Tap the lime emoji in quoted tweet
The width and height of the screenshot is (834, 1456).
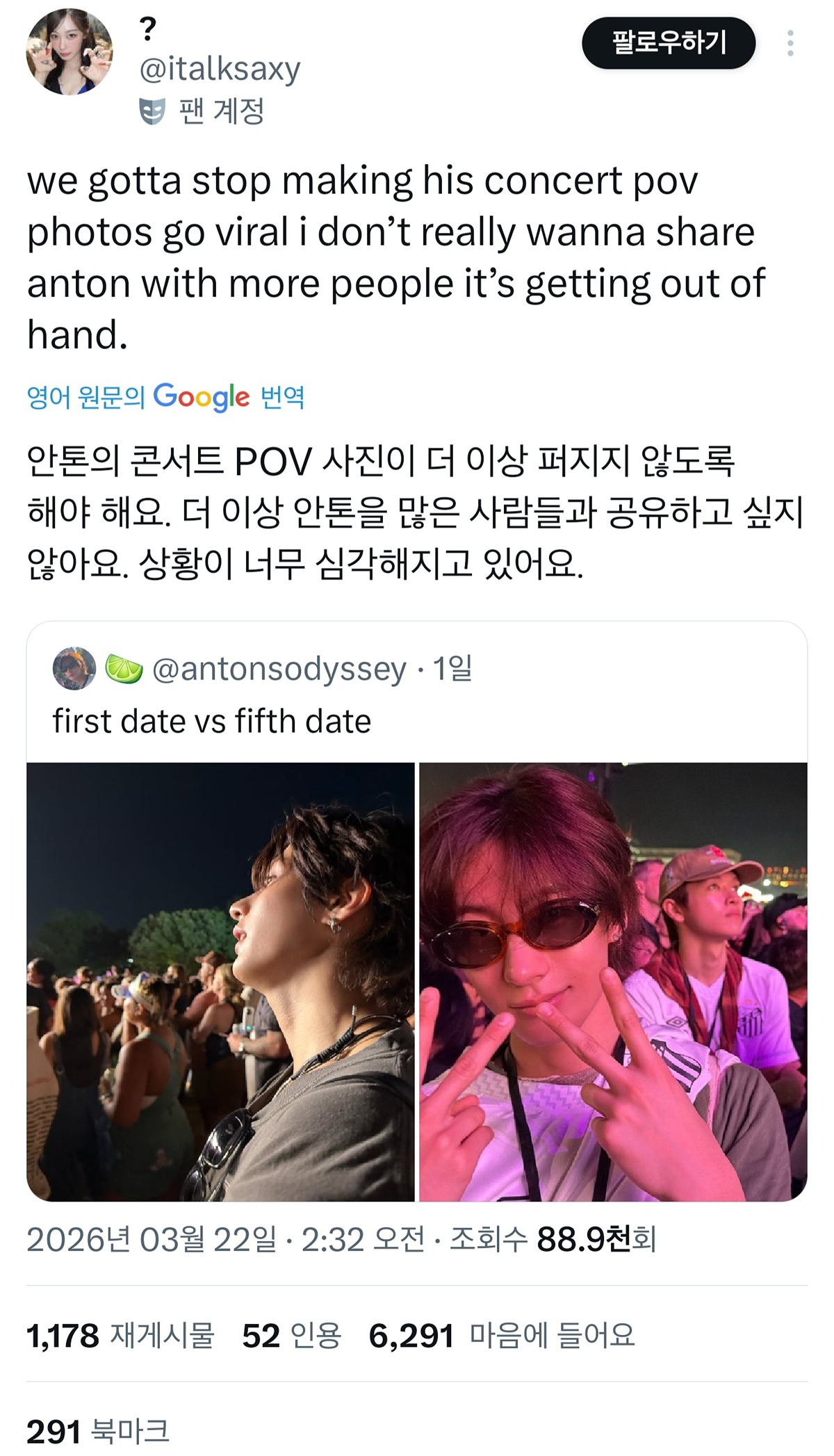124,669
